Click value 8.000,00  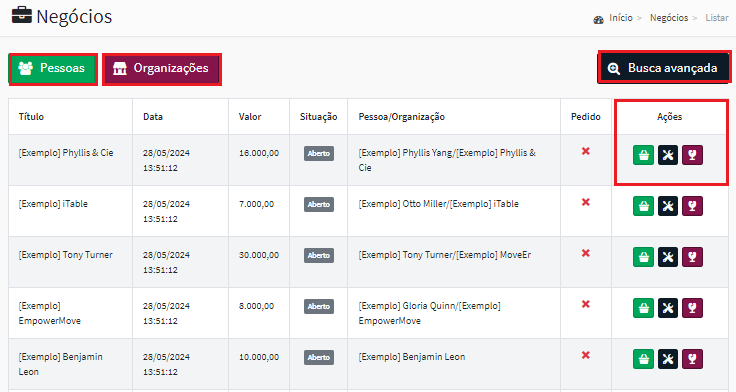click(256, 306)
